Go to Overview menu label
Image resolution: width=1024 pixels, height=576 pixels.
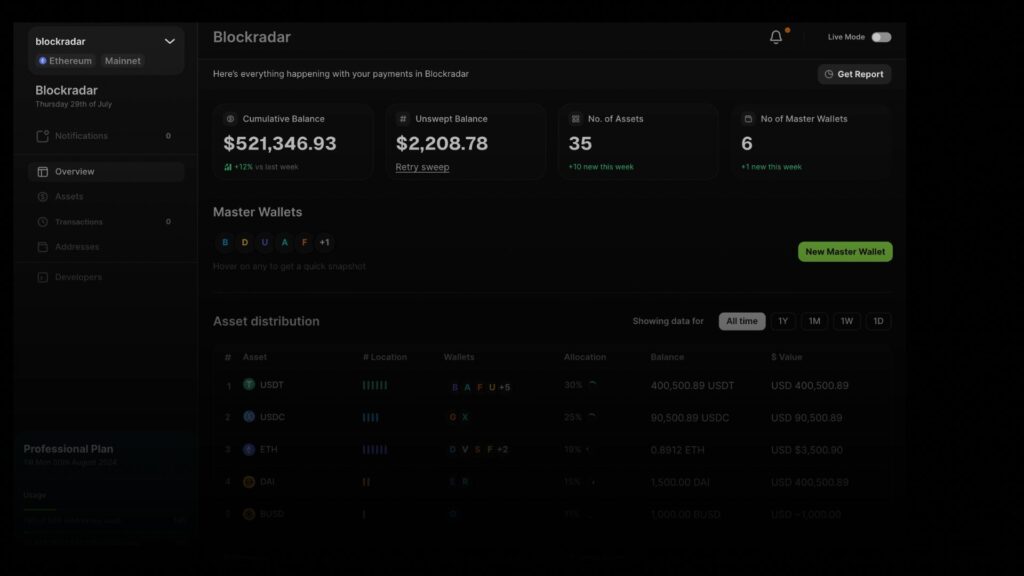pyautogui.click(x=74, y=172)
